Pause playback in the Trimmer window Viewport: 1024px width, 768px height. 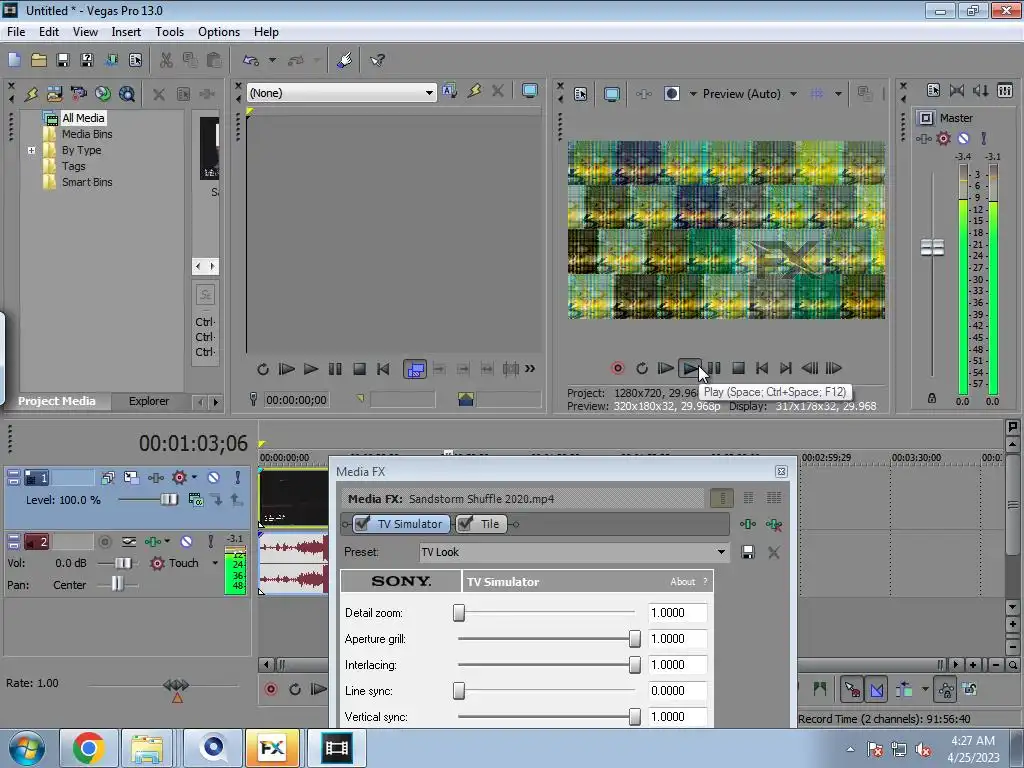335,369
